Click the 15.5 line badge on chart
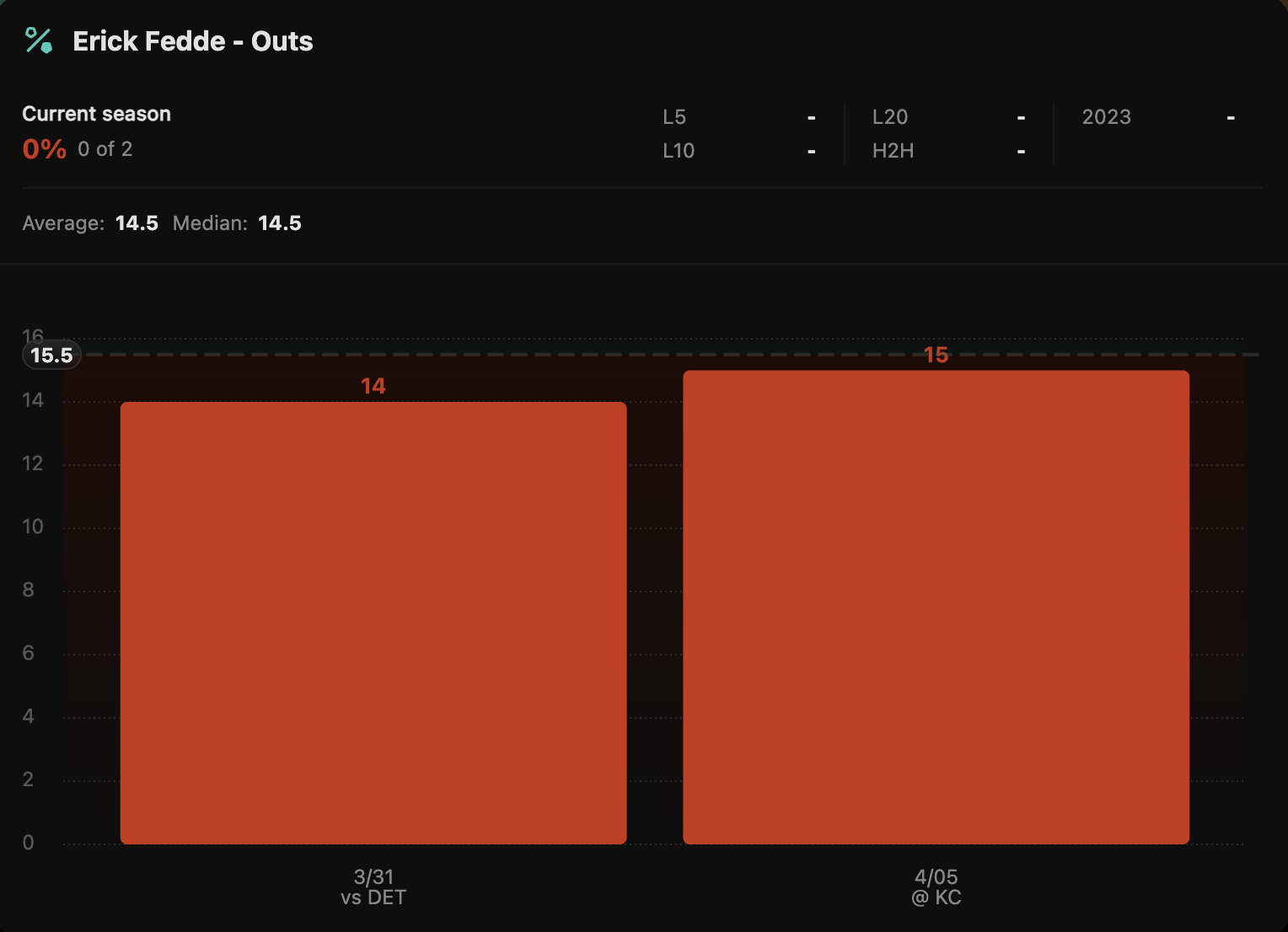This screenshot has width=1288, height=932. [x=51, y=356]
